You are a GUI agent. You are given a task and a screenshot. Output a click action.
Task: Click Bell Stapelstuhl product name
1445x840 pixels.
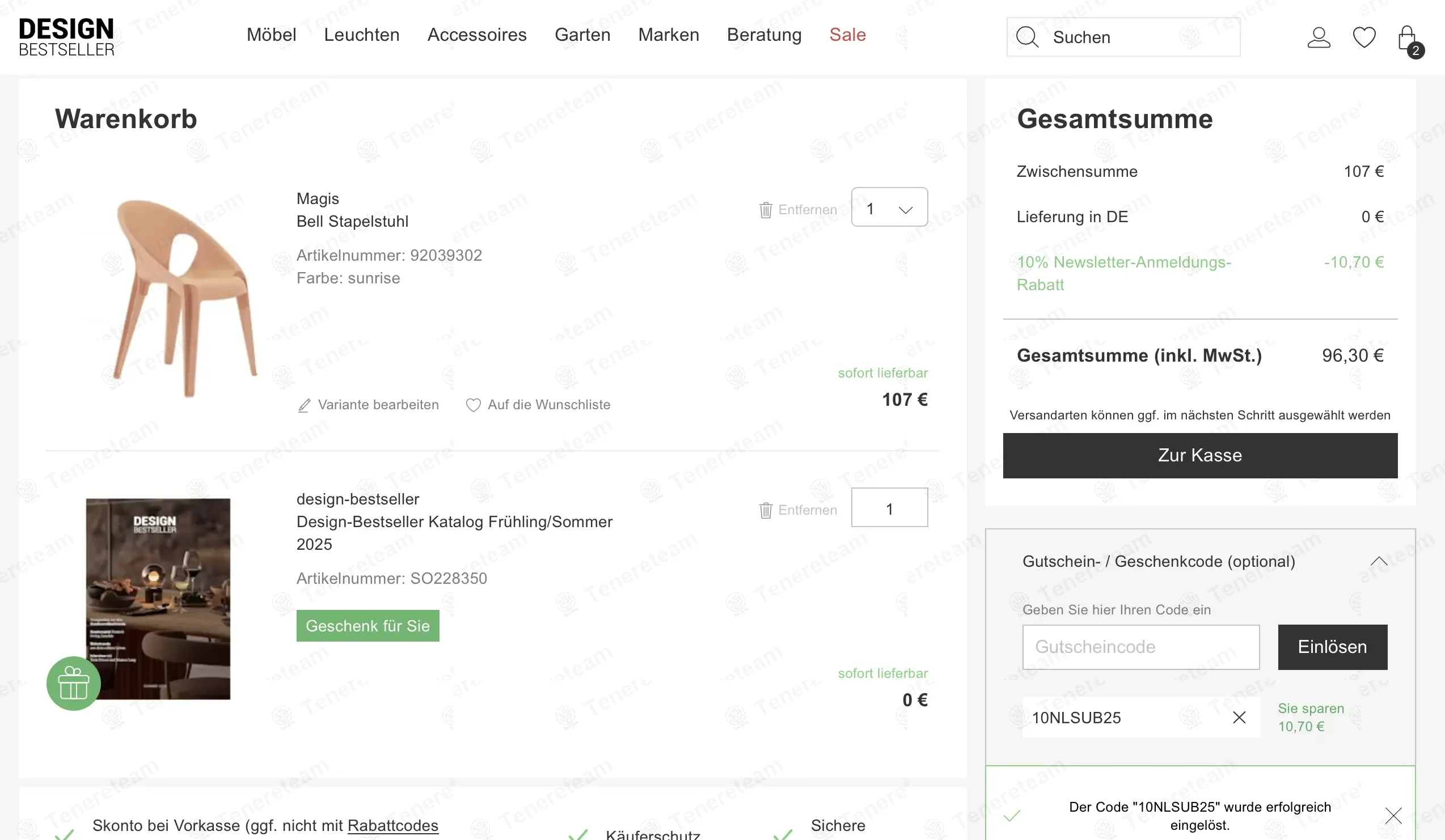pos(353,221)
